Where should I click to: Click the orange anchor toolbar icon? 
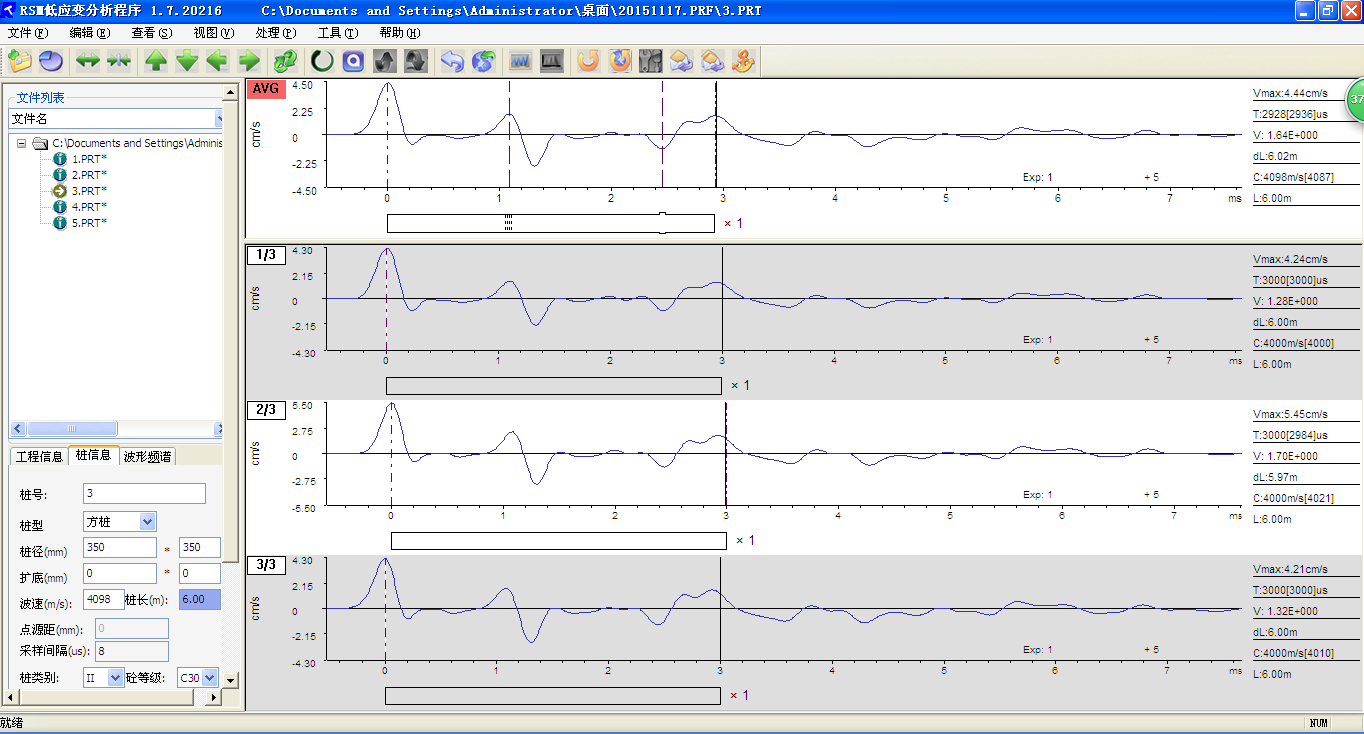pos(742,61)
